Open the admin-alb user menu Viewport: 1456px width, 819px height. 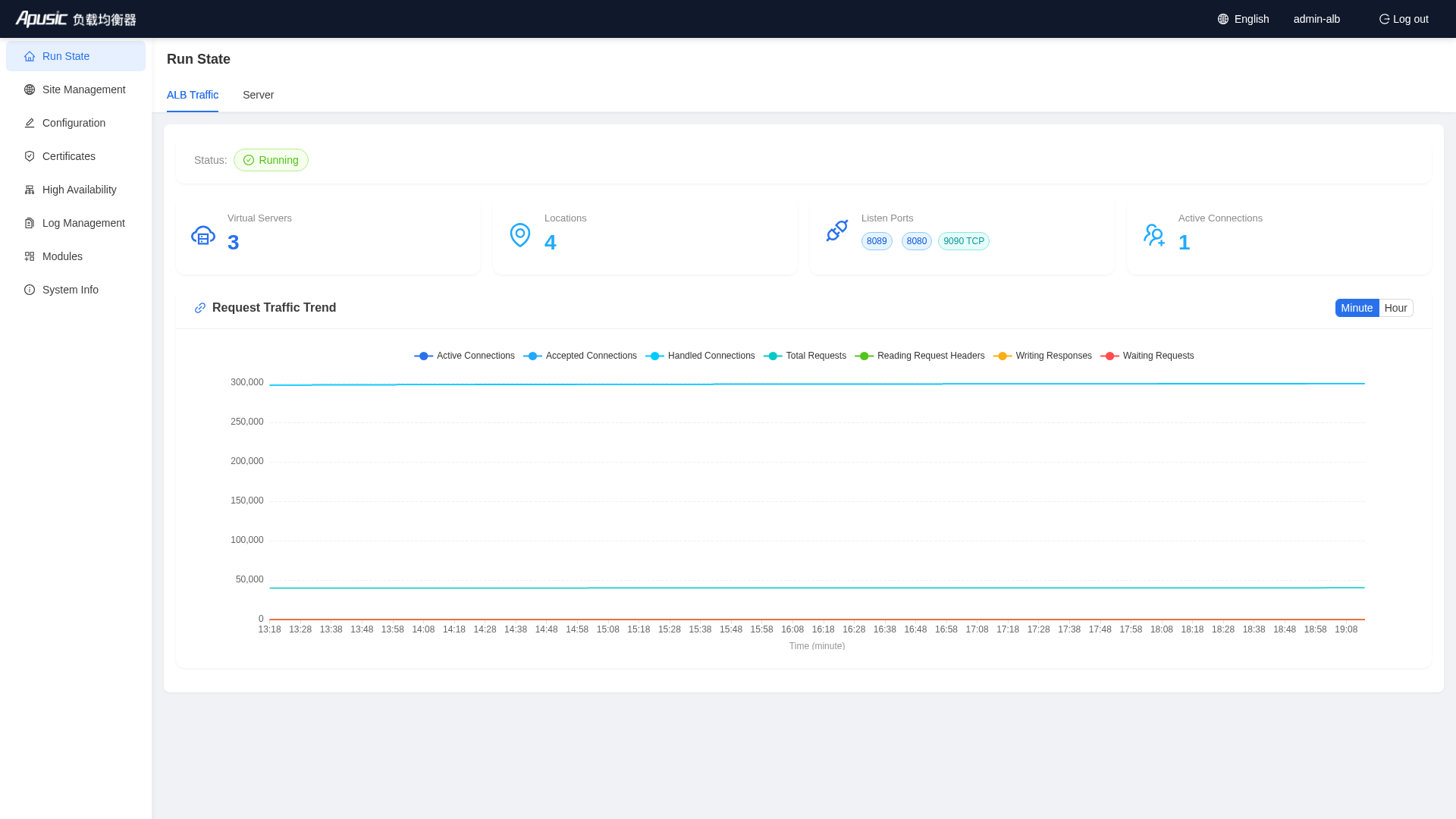[x=1316, y=19]
